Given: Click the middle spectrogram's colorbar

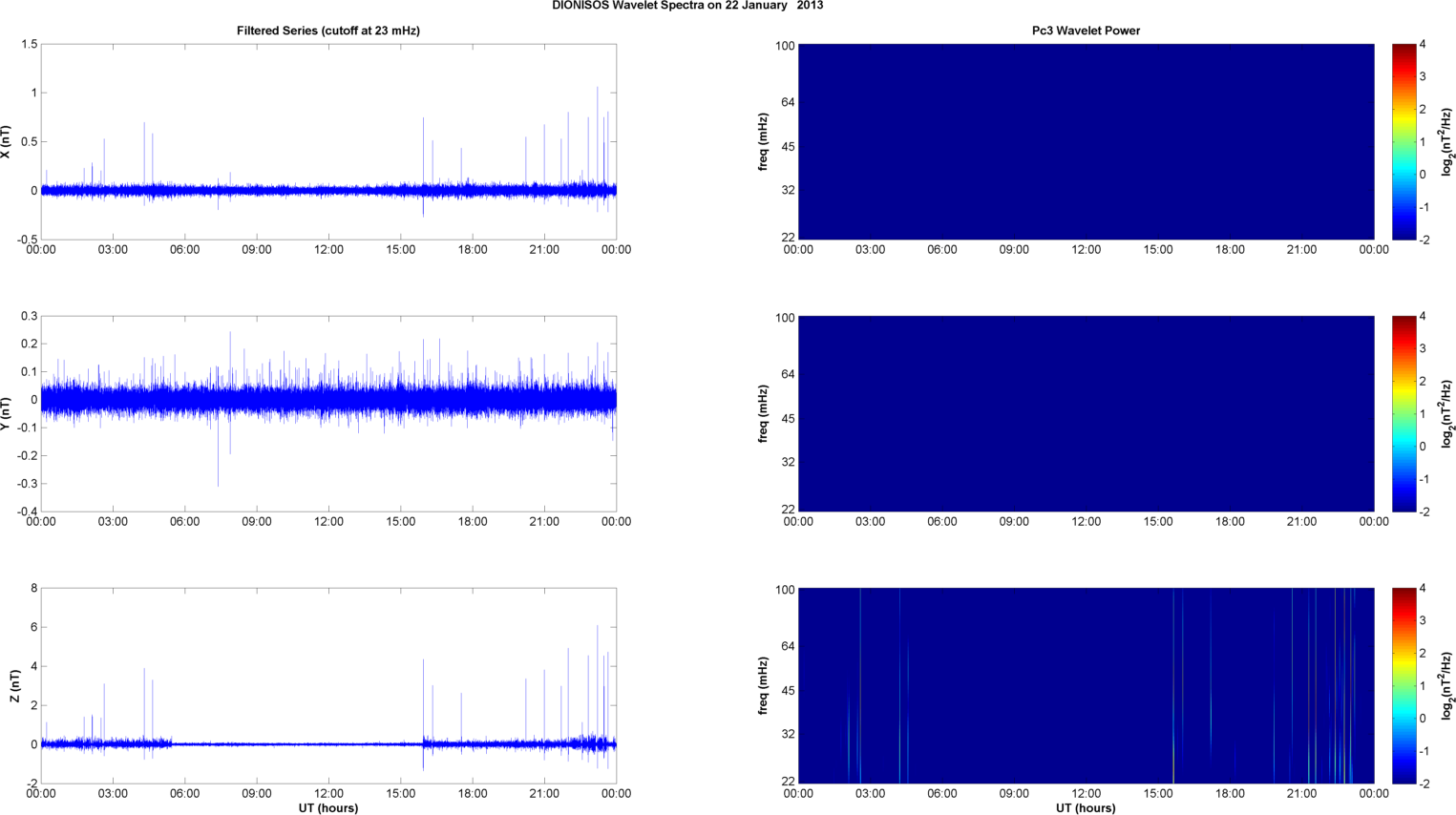Looking at the screenshot, I should pos(1403,413).
